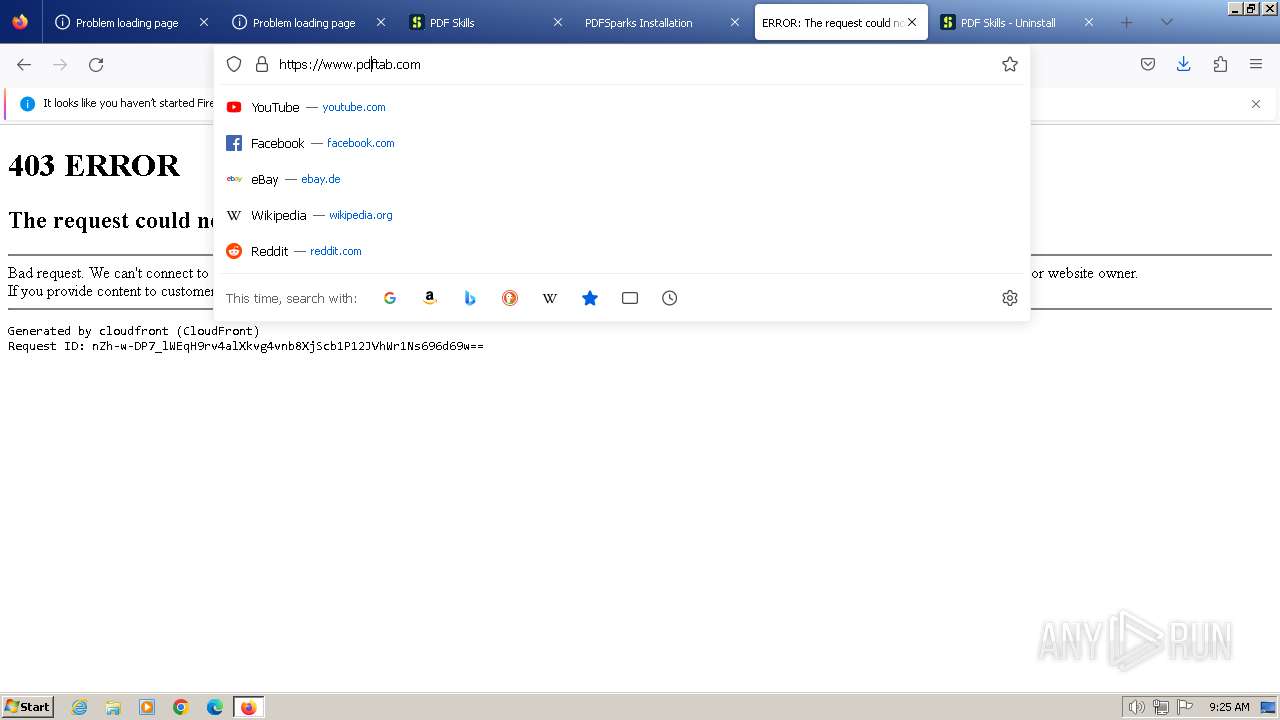
Task: Open a new tab with plus button
Action: point(1127,22)
